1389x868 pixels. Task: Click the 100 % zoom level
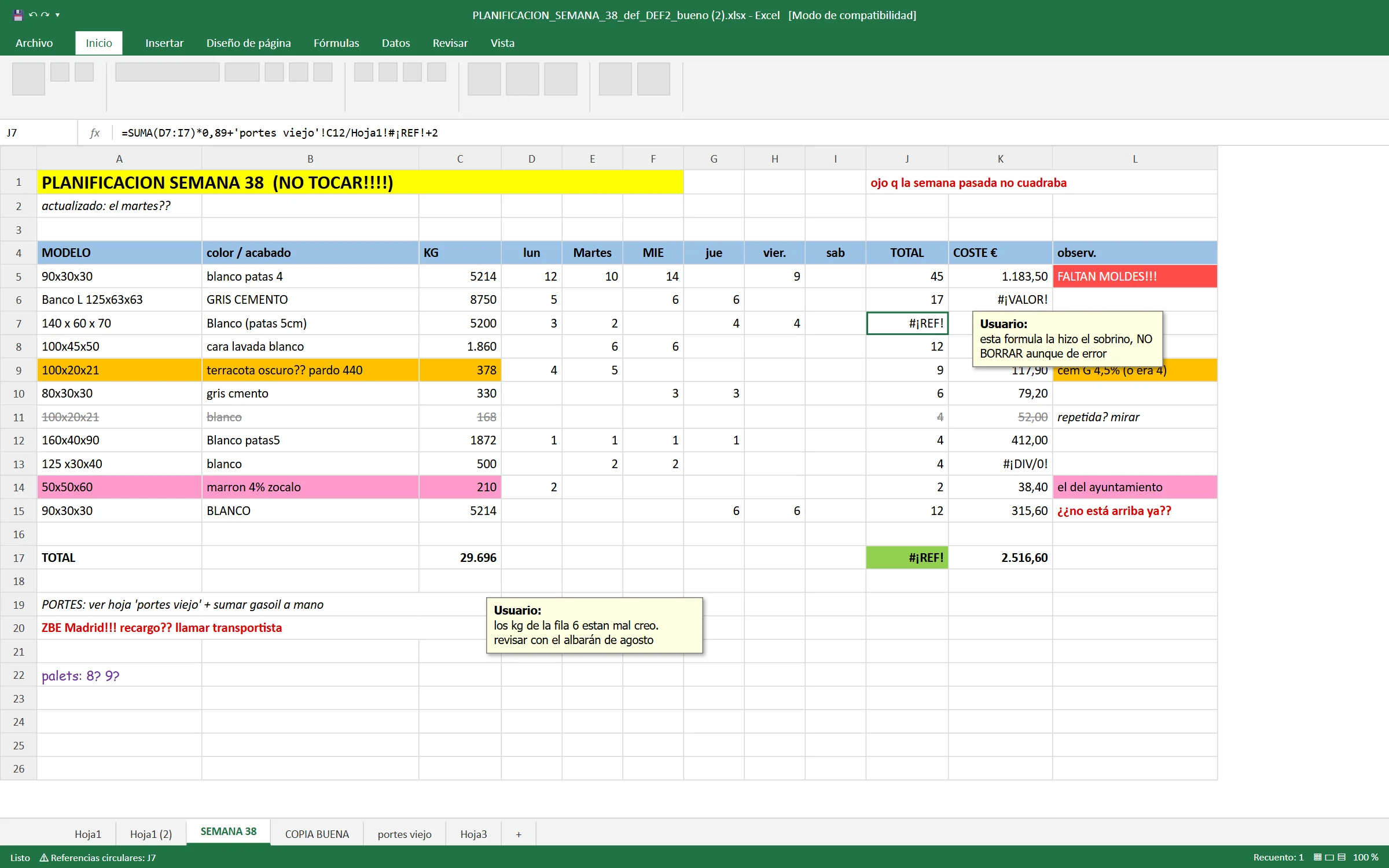coord(1365,857)
